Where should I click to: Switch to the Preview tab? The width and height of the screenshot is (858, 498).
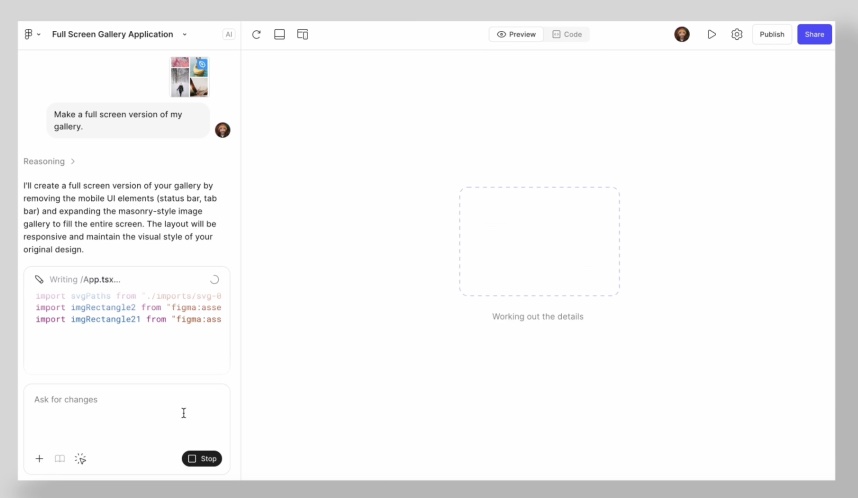516,34
